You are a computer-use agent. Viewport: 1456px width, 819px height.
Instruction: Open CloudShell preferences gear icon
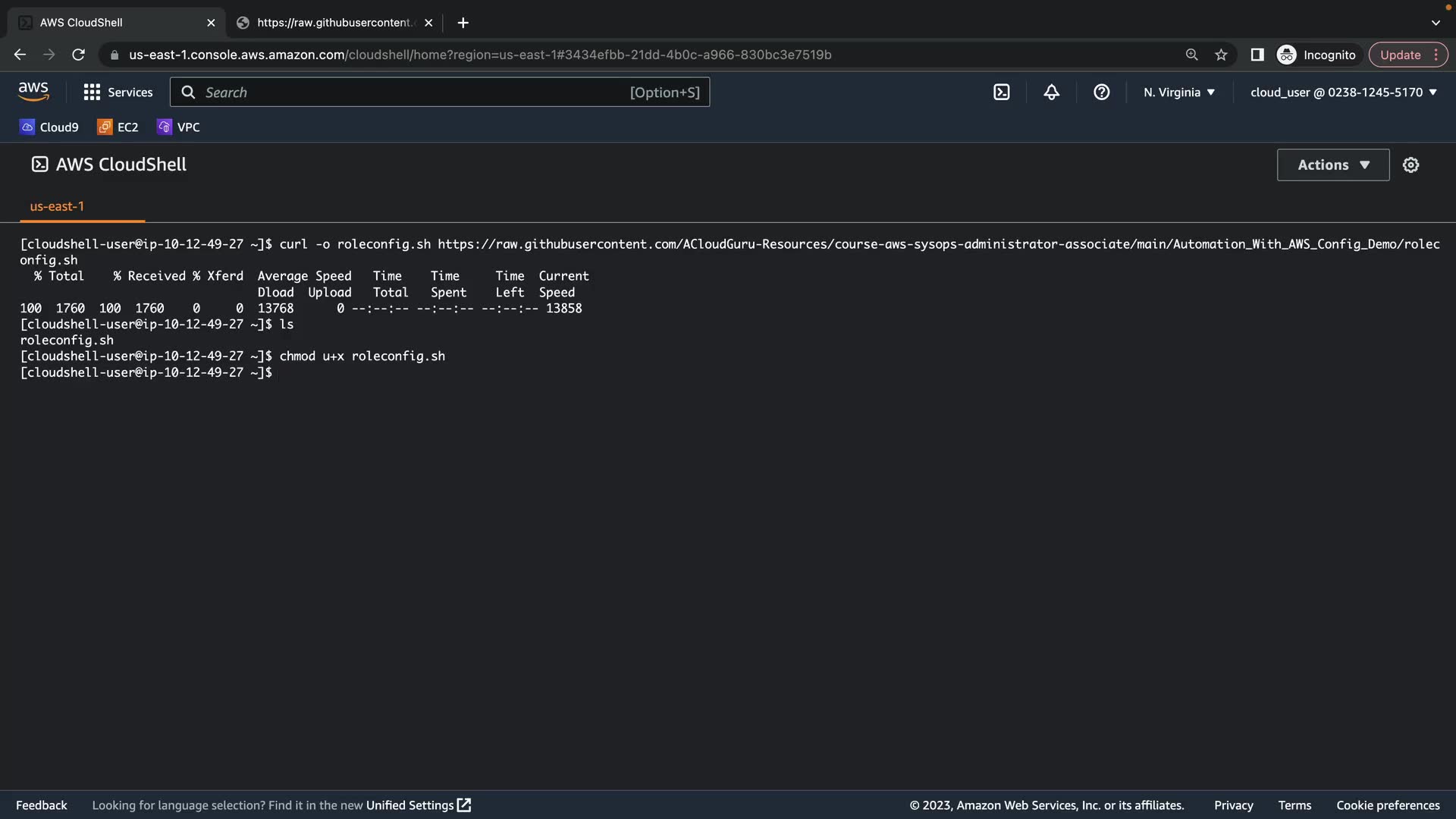tap(1410, 165)
